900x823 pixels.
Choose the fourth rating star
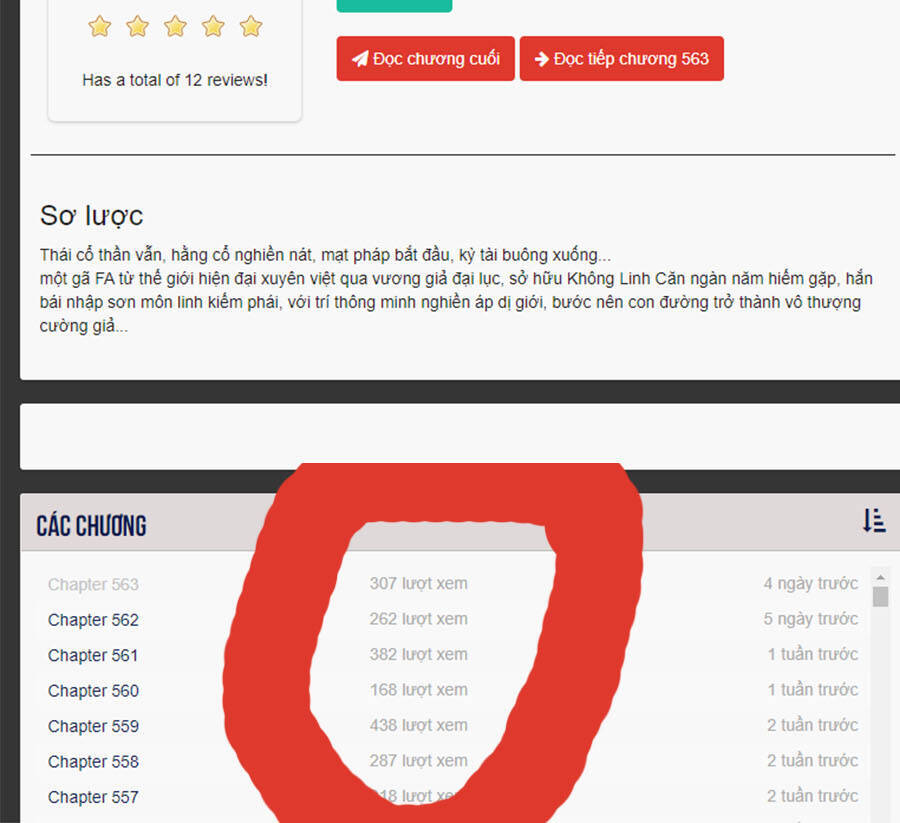click(x=213, y=27)
